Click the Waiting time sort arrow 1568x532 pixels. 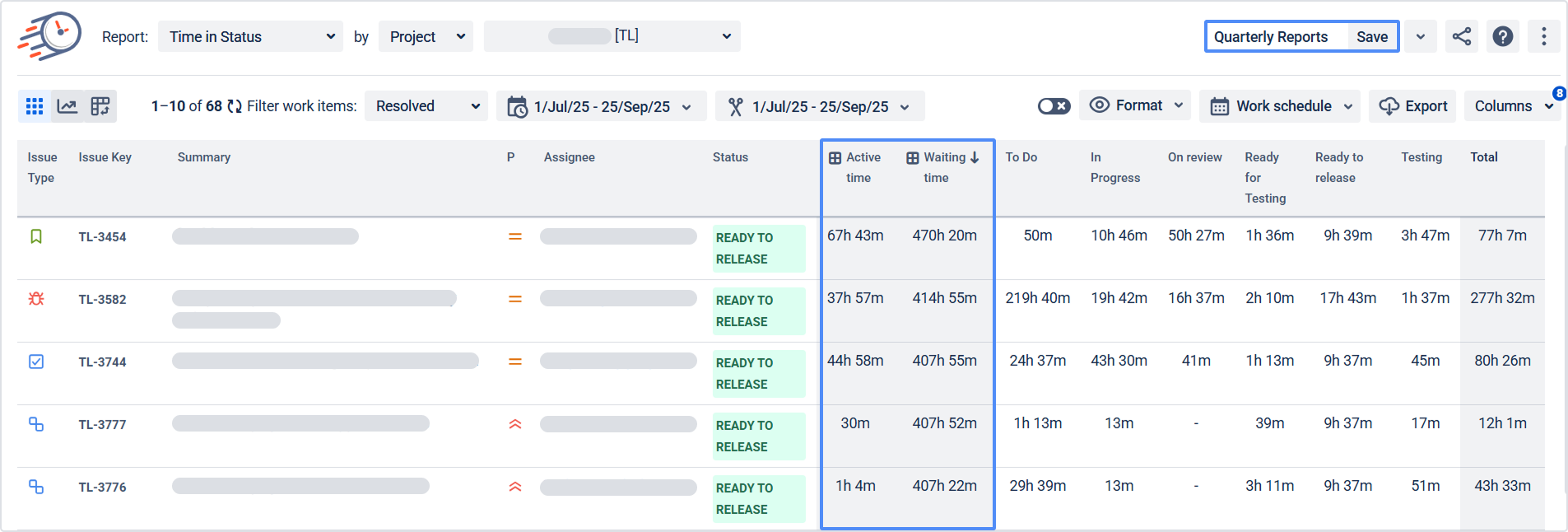point(975,157)
